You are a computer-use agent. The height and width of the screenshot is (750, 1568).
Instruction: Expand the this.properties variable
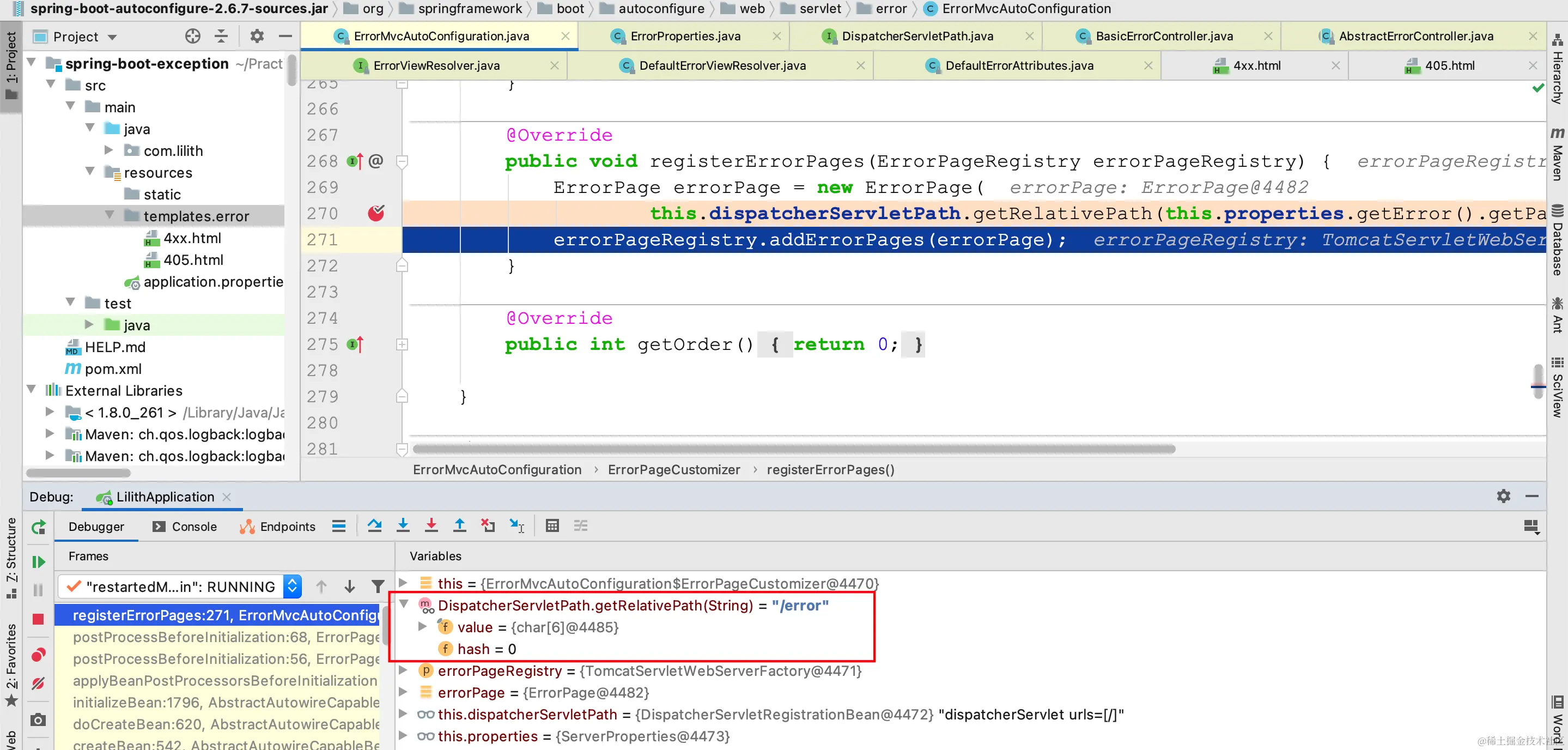coord(403,736)
